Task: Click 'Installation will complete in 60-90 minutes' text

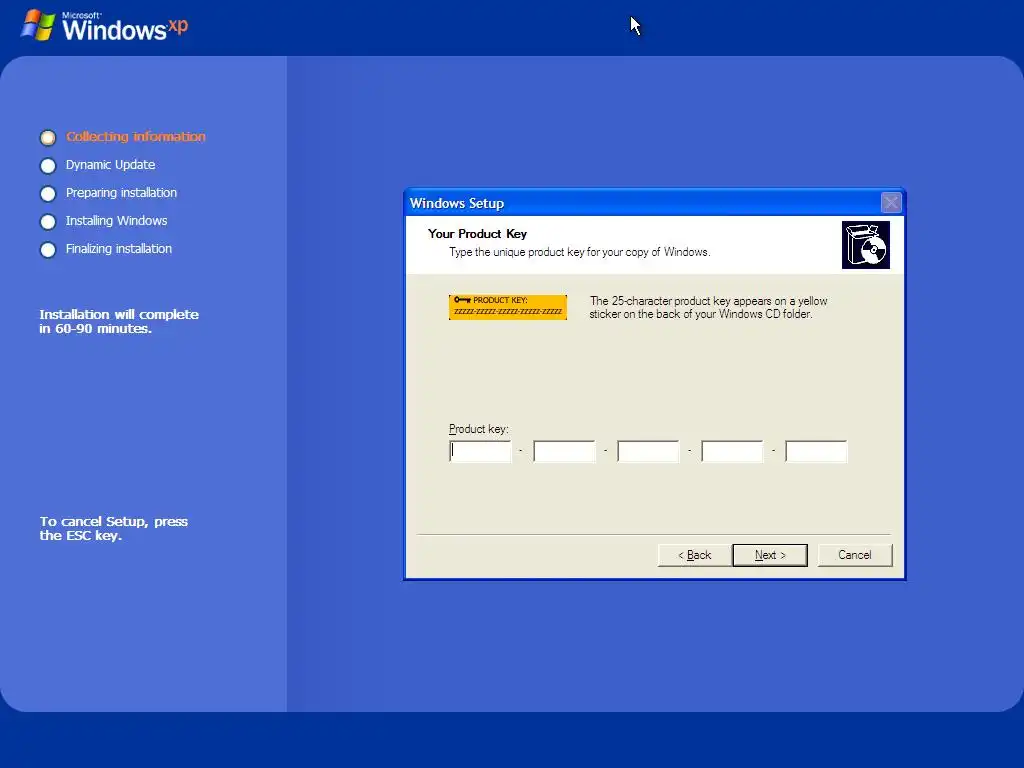Action: point(119,321)
